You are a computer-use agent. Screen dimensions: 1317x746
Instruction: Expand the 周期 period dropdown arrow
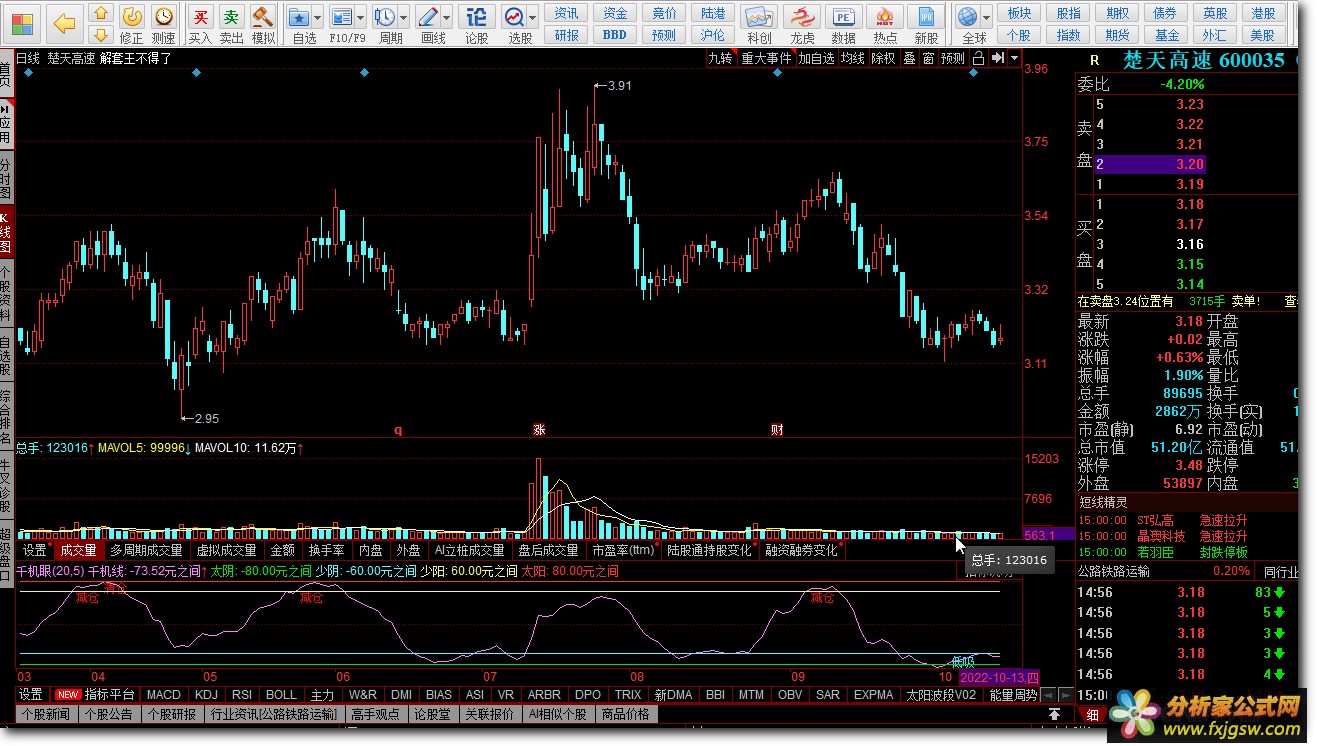pos(403,18)
